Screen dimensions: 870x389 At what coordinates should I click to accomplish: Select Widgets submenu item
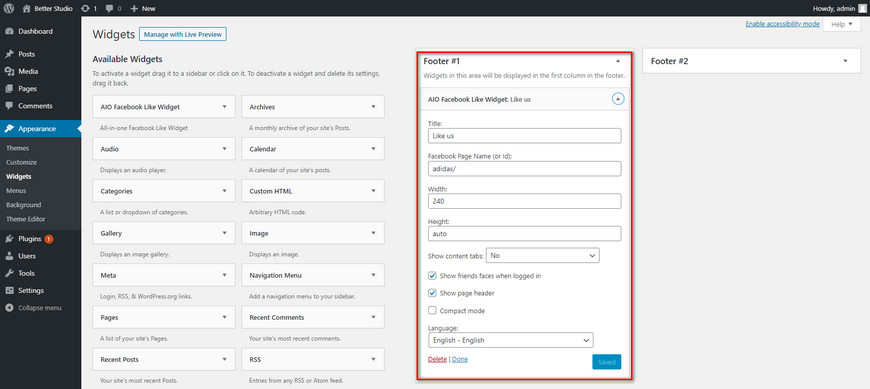click(x=19, y=176)
